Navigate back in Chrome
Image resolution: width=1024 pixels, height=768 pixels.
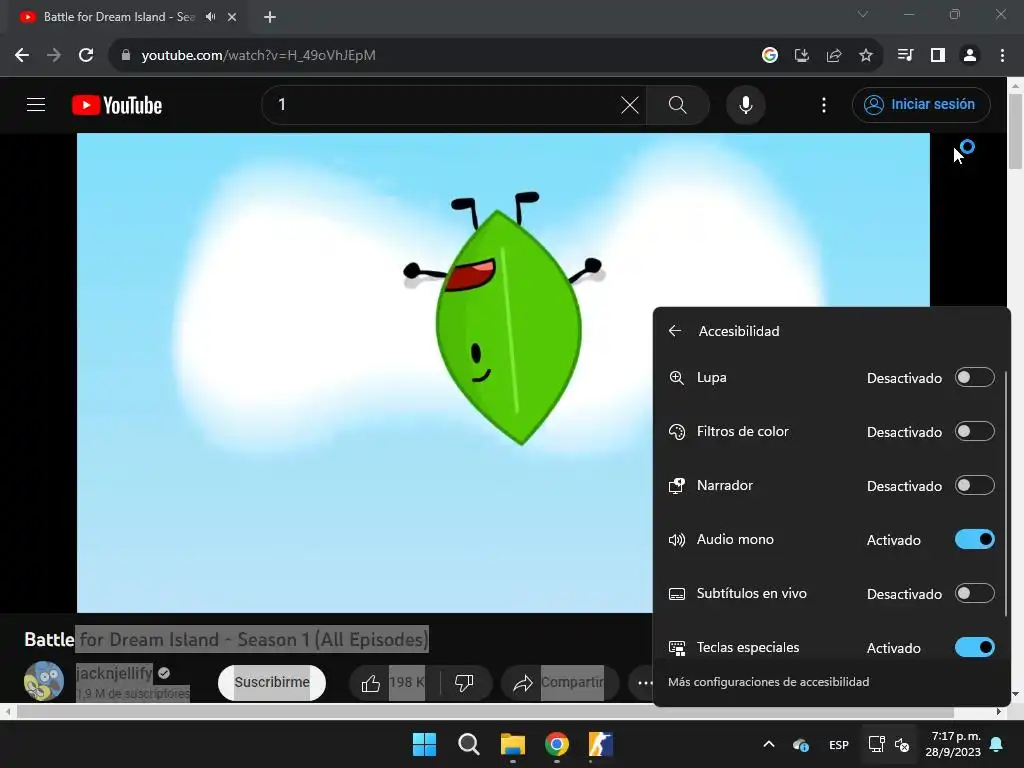pos(22,56)
